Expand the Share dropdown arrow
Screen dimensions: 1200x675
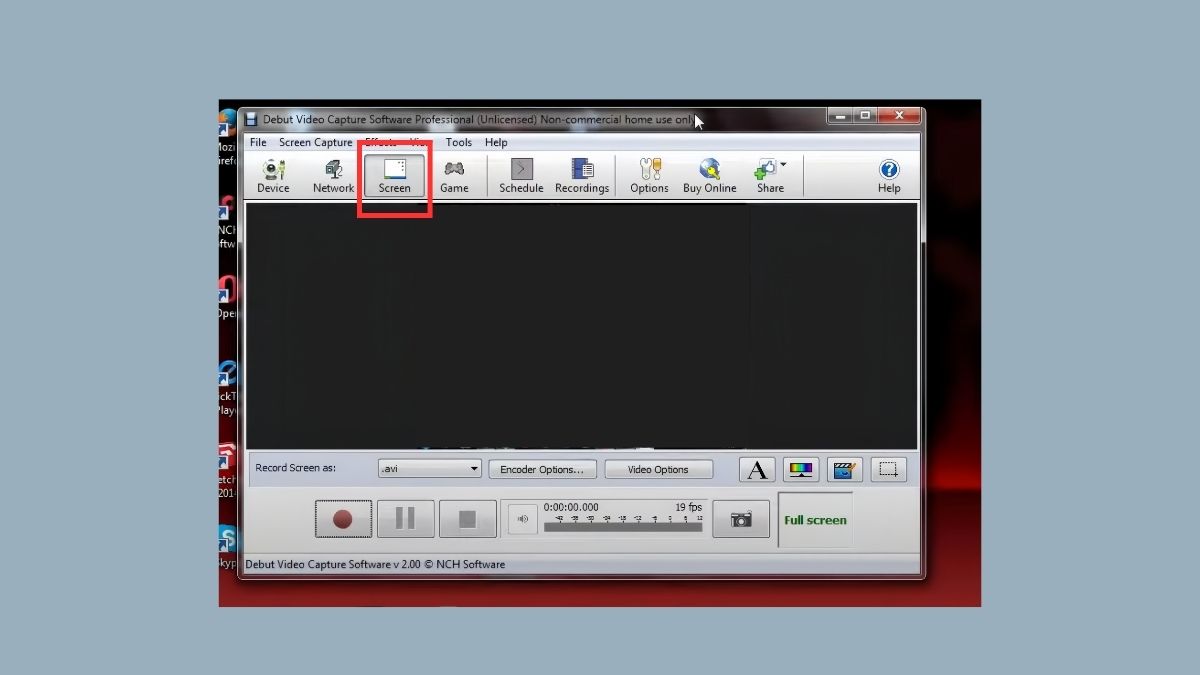[x=783, y=165]
